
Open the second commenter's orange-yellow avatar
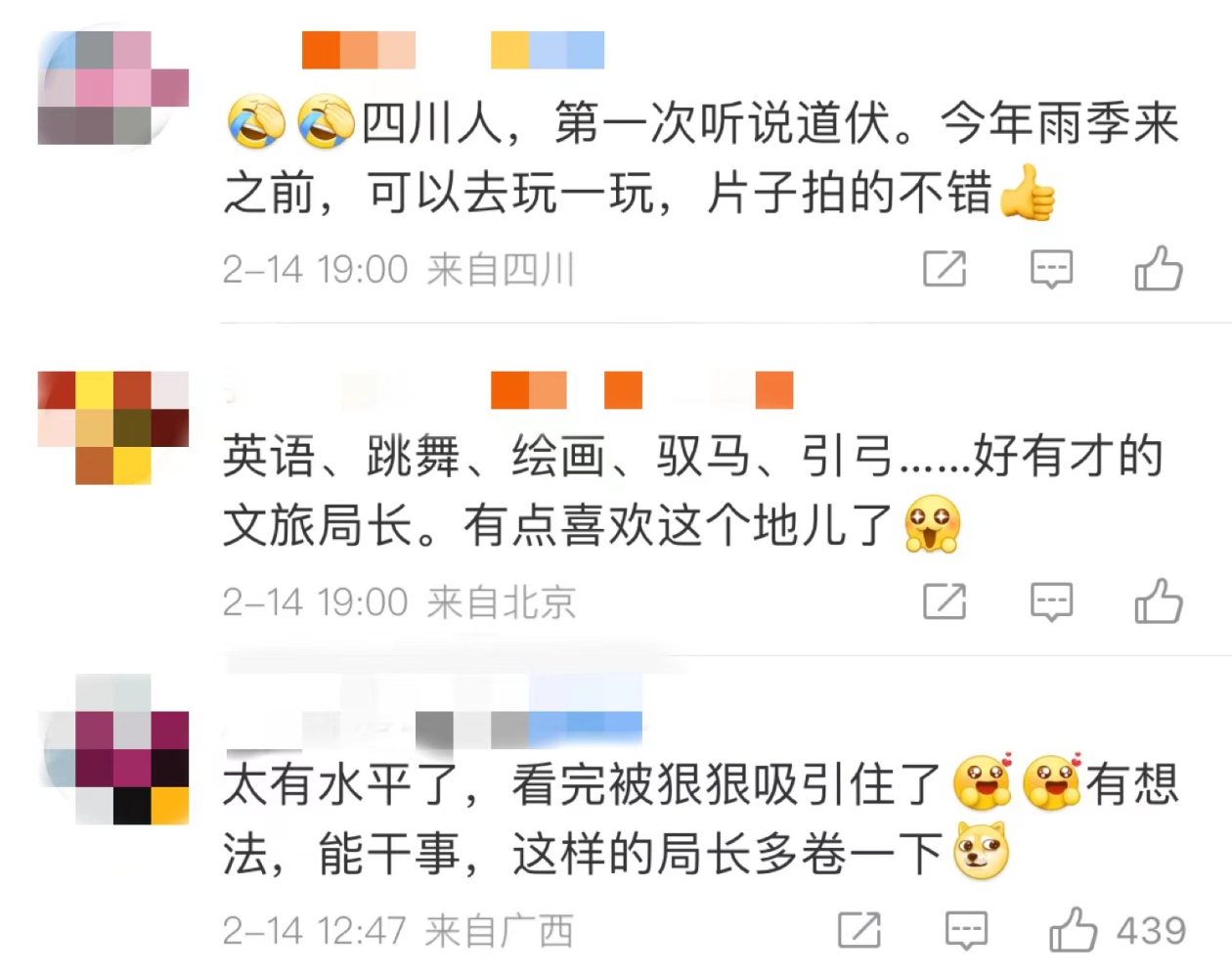pos(113,427)
